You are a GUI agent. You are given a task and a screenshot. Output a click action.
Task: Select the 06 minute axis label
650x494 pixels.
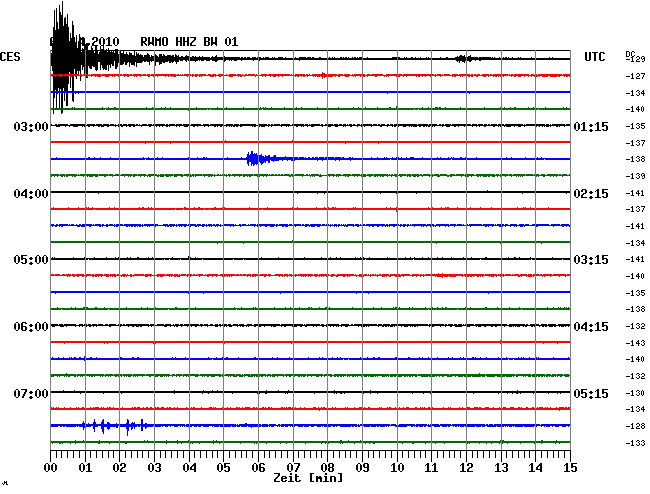(258, 468)
